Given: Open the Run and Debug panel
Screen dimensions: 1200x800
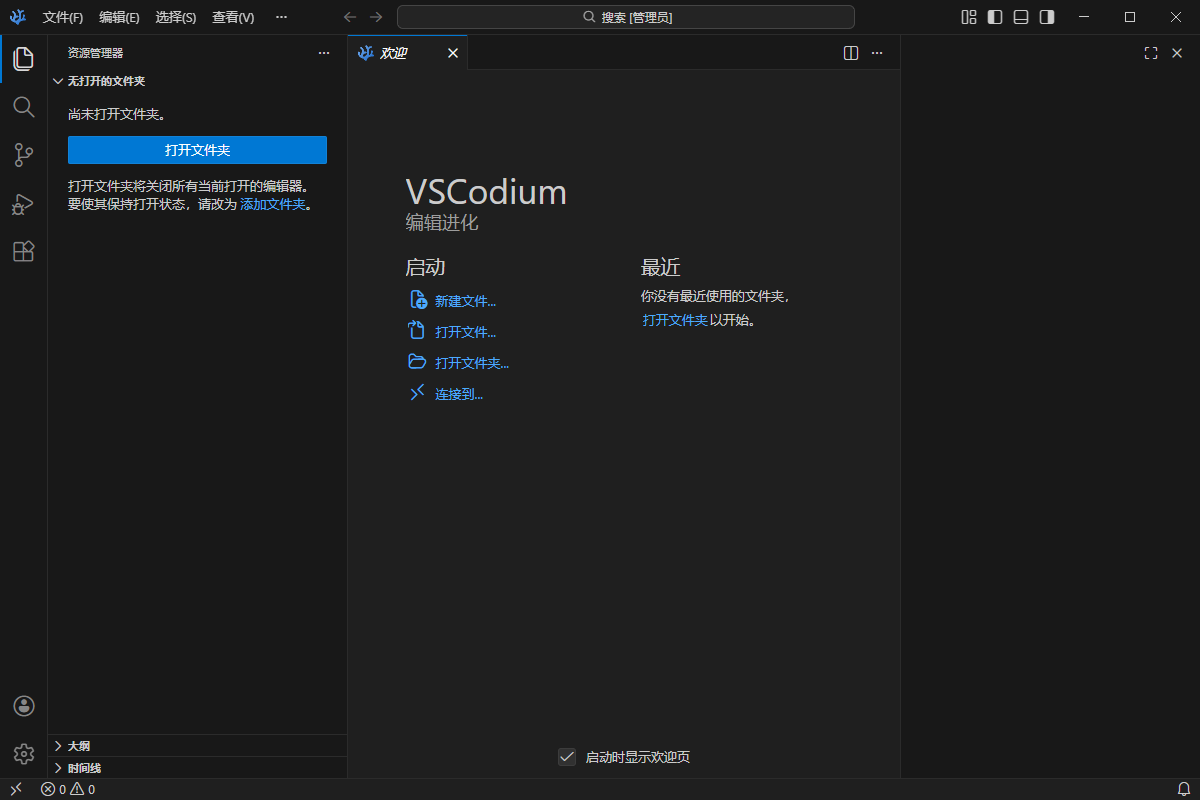Looking at the screenshot, I should 23,203.
